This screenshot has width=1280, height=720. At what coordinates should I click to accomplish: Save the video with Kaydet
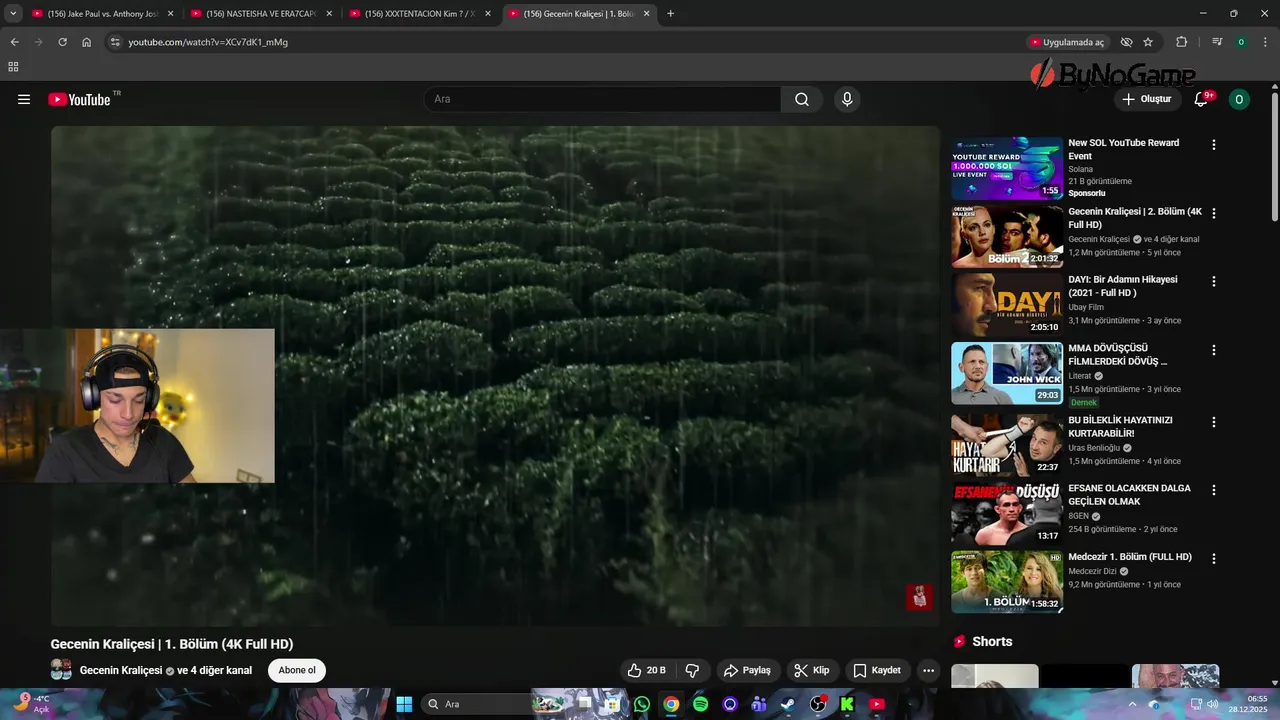[877, 670]
